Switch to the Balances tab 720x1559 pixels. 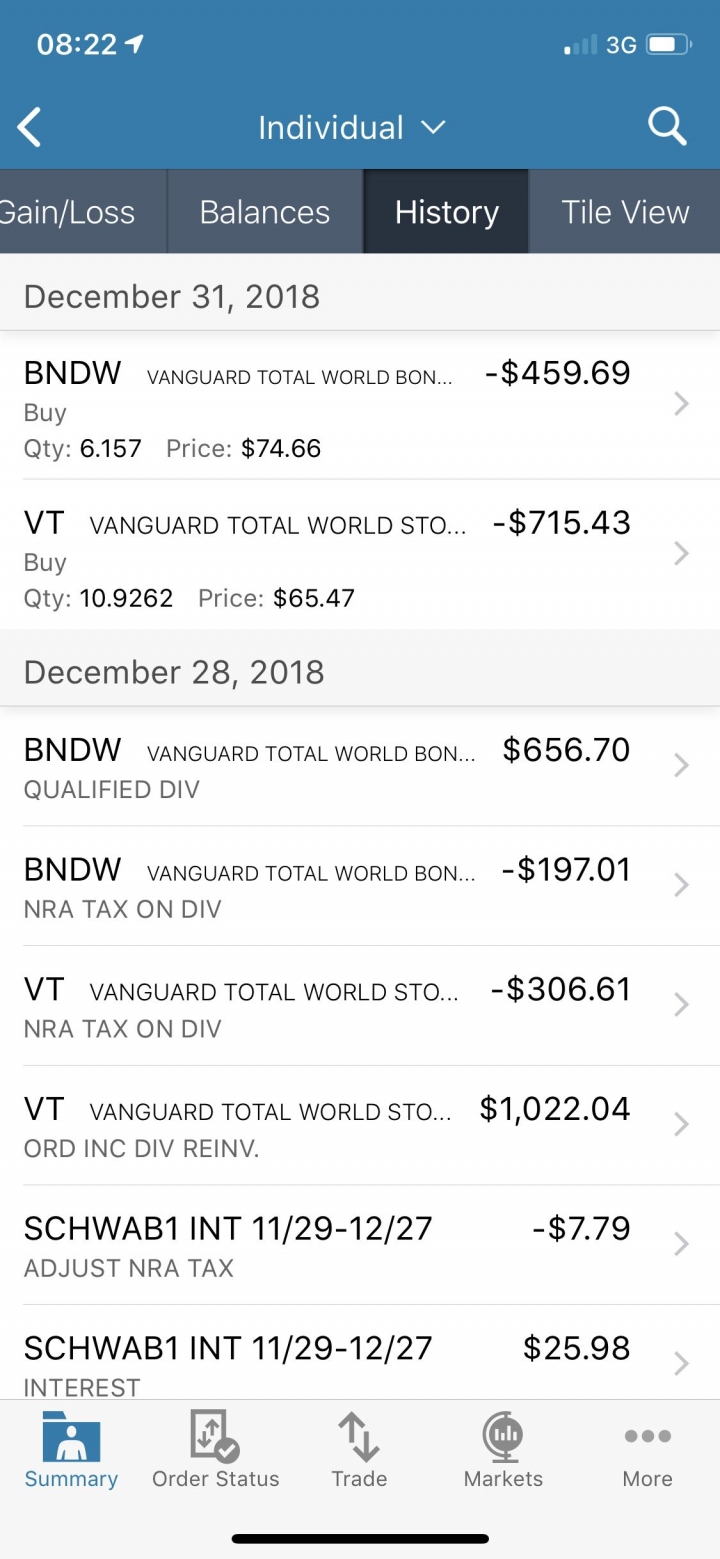[x=264, y=212]
